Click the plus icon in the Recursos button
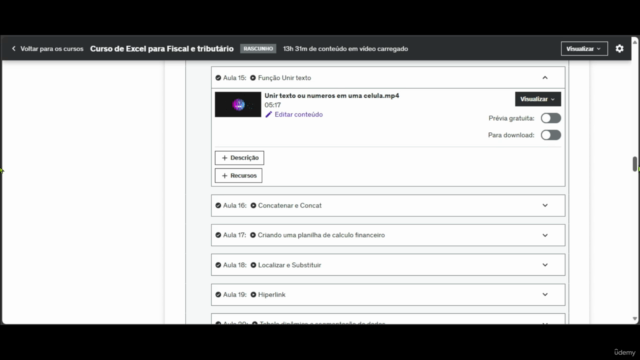 (224, 176)
